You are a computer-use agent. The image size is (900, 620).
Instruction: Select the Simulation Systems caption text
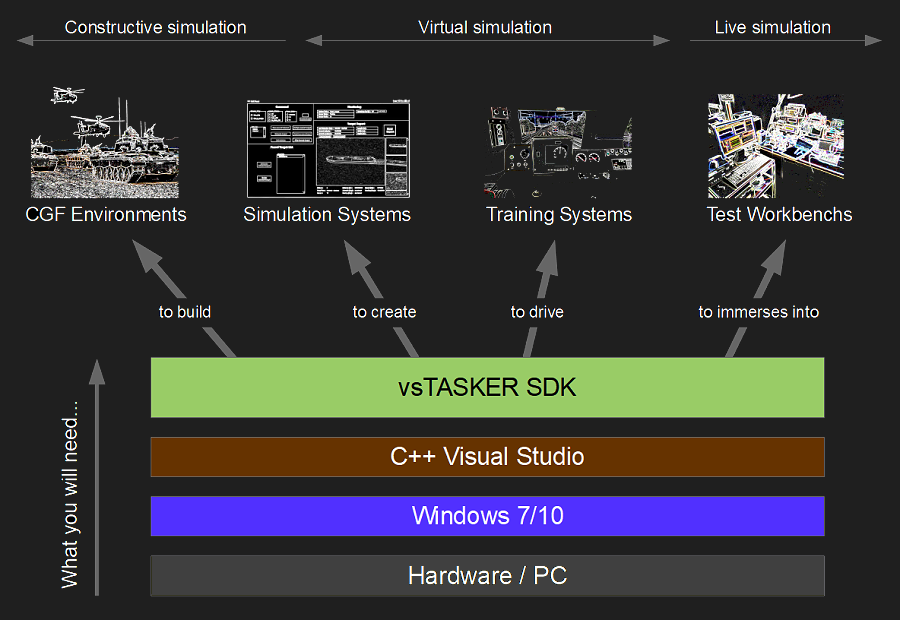pos(327,214)
